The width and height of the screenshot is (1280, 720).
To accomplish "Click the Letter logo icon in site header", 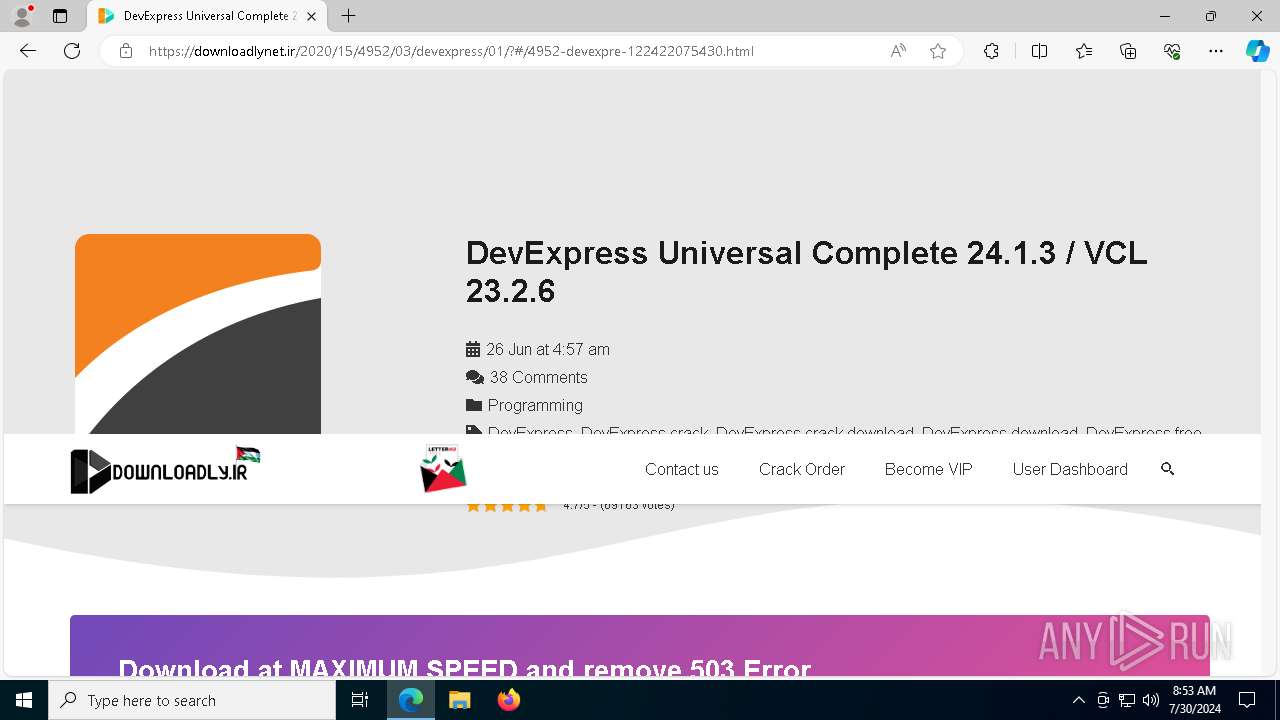I will pos(443,468).
